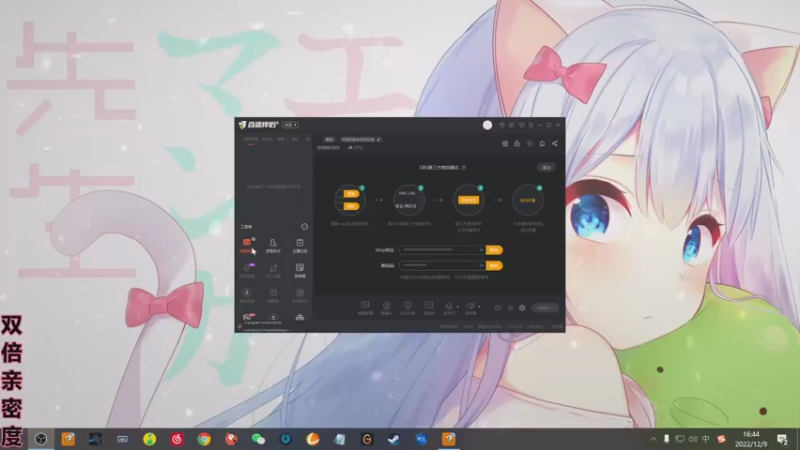Click the exit button of OBS third-party mode
Image resolution: width=800 pixels, height=450 pixels.
click(546, 167)
